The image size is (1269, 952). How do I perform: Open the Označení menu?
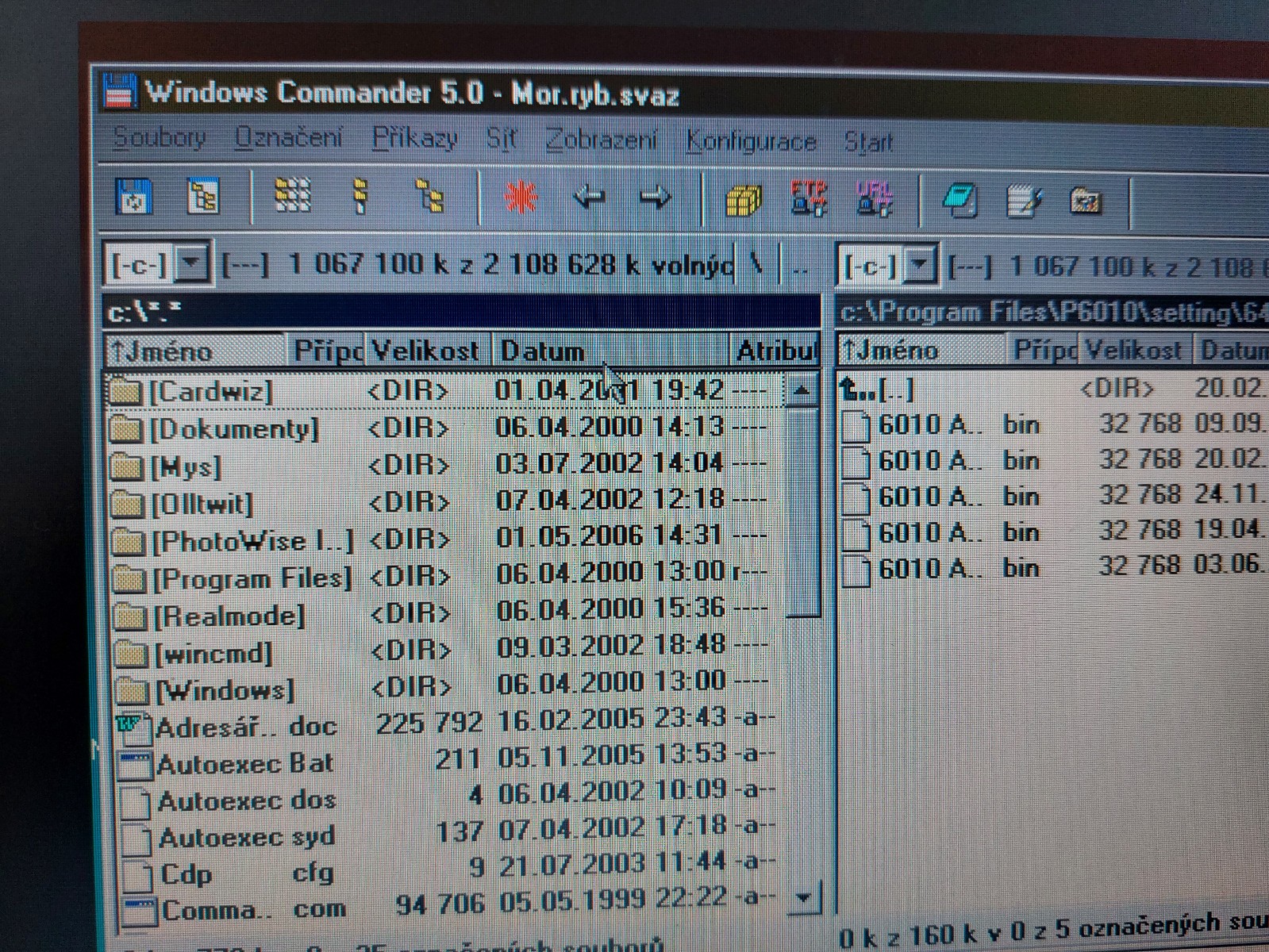288,138
